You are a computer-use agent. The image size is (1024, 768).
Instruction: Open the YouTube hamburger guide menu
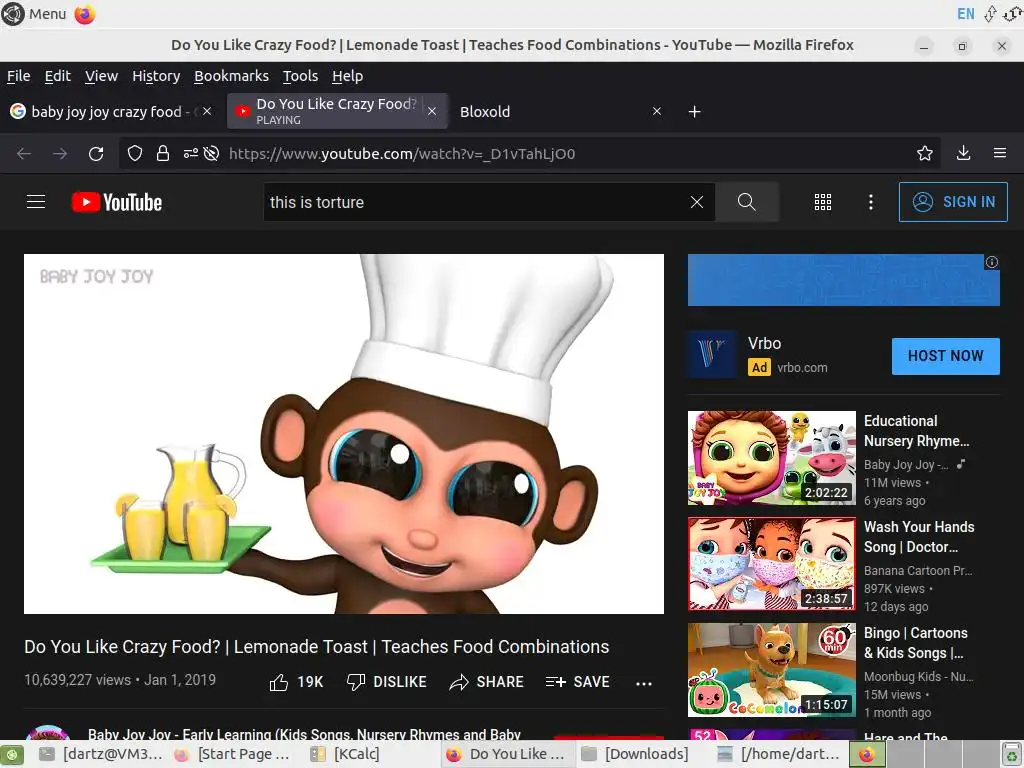(36, 202)
